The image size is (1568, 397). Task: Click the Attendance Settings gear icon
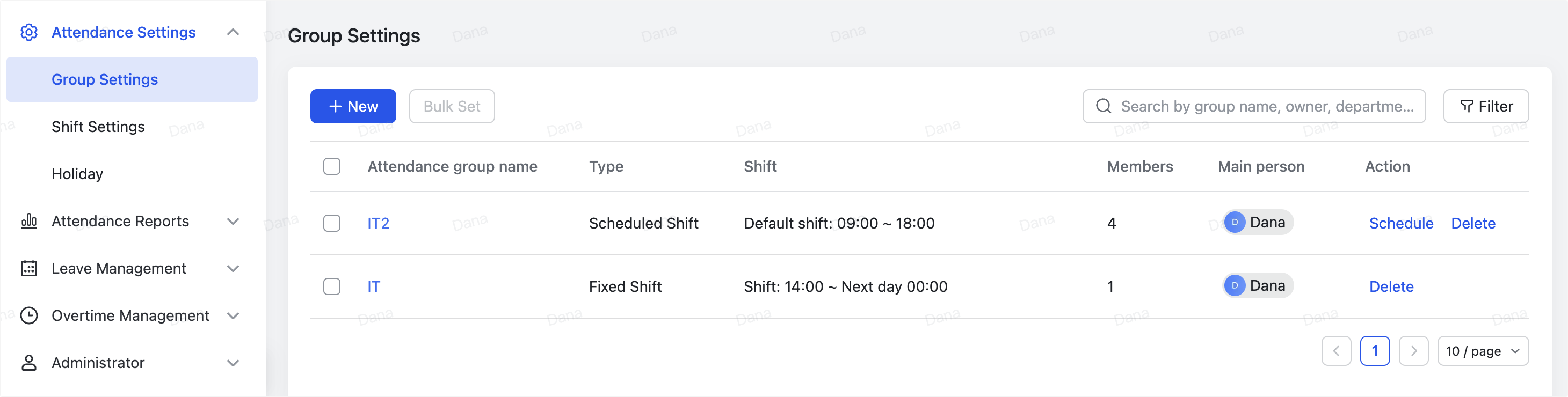[x=28, y=32]
